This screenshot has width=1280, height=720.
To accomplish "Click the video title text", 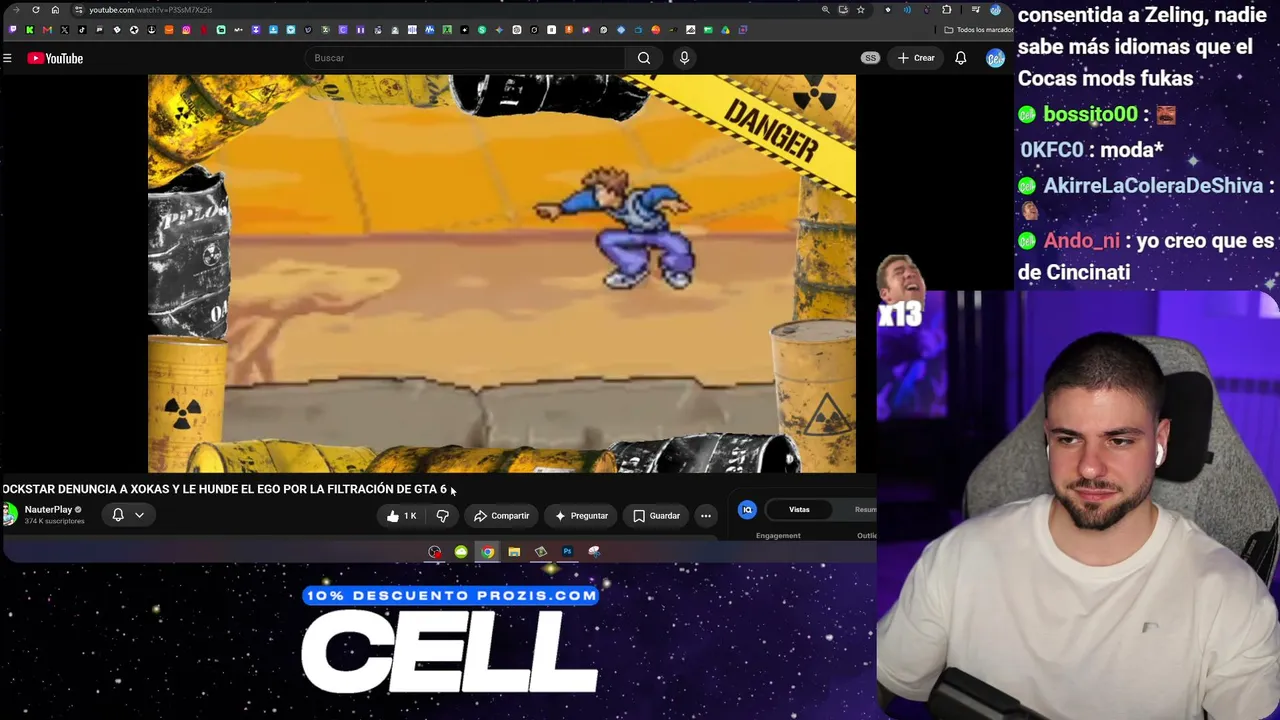I will click(x=224, y=489).
